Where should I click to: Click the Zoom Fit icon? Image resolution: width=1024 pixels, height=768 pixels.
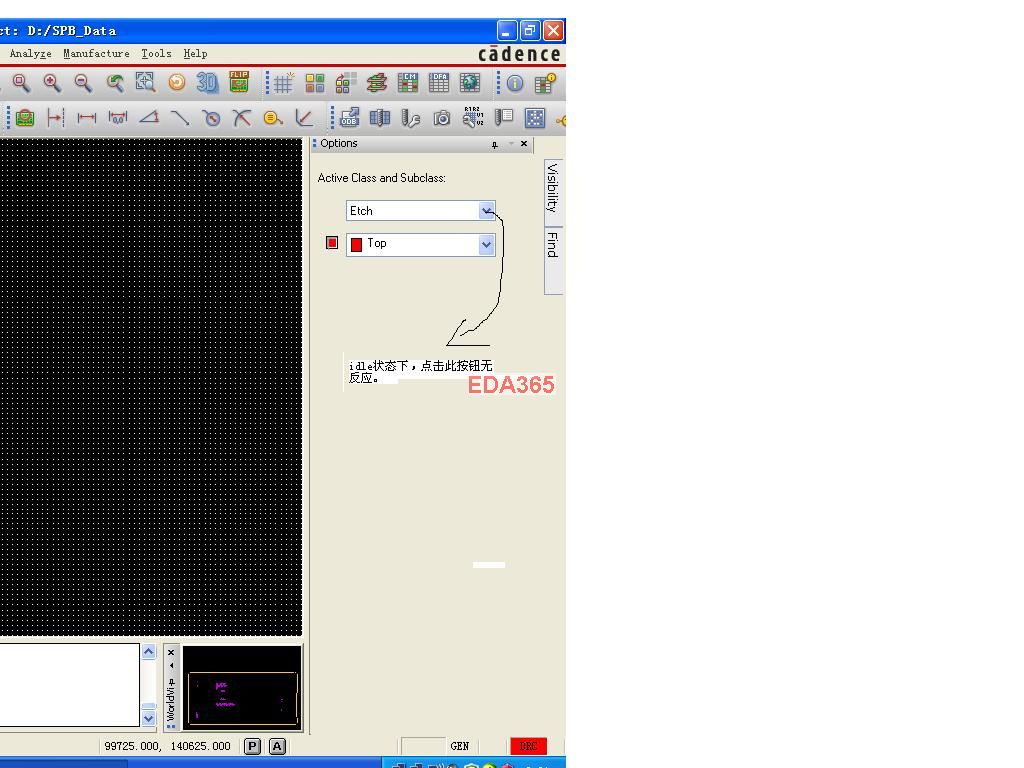146,82
